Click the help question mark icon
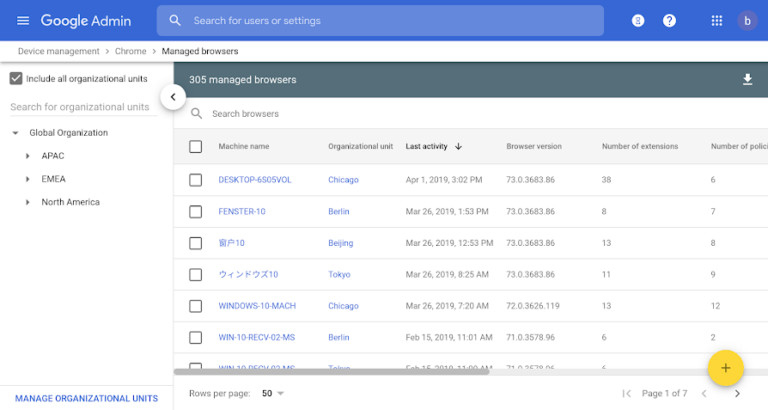Screen dimensions: 768x410 (669, 21)
